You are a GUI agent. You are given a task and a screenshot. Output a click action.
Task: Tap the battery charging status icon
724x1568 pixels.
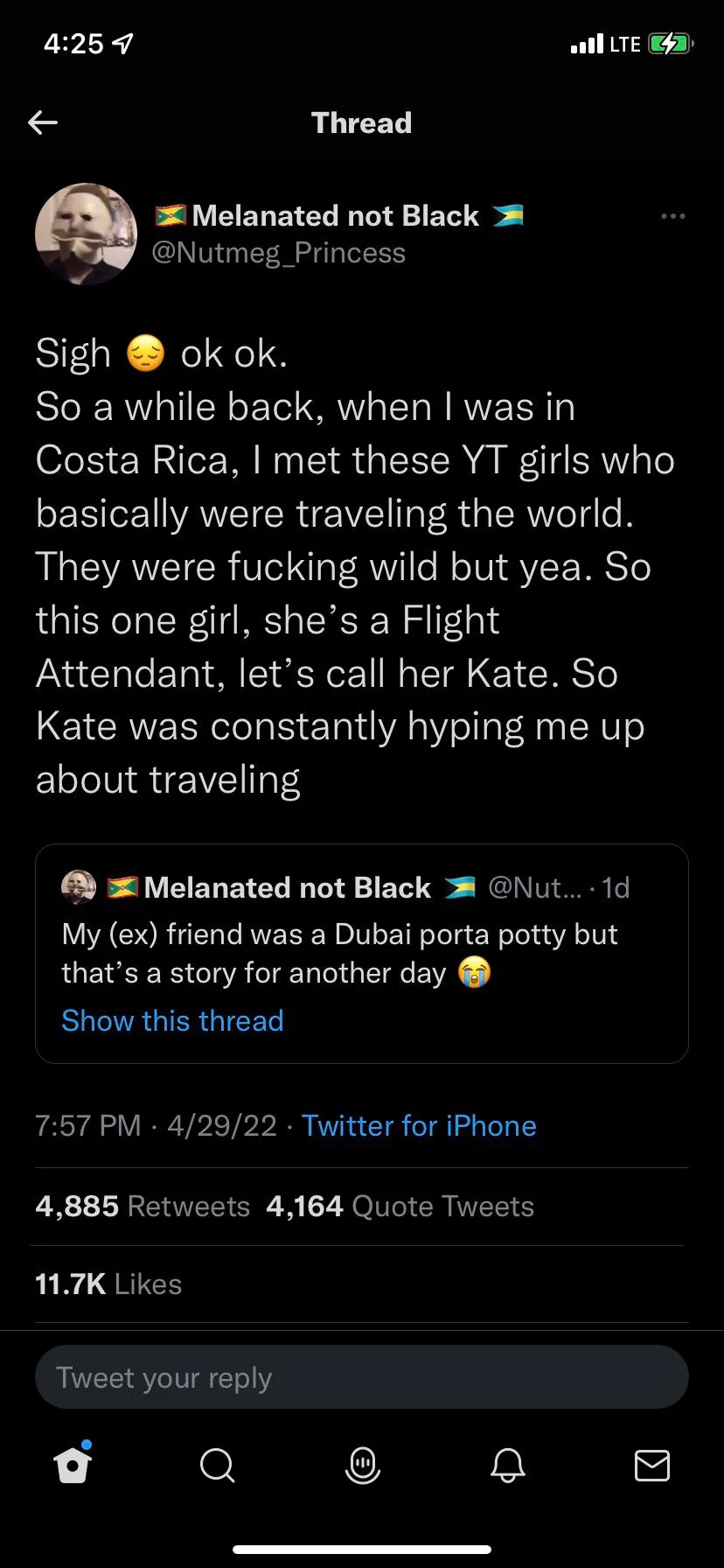click(x=670, y=44)
